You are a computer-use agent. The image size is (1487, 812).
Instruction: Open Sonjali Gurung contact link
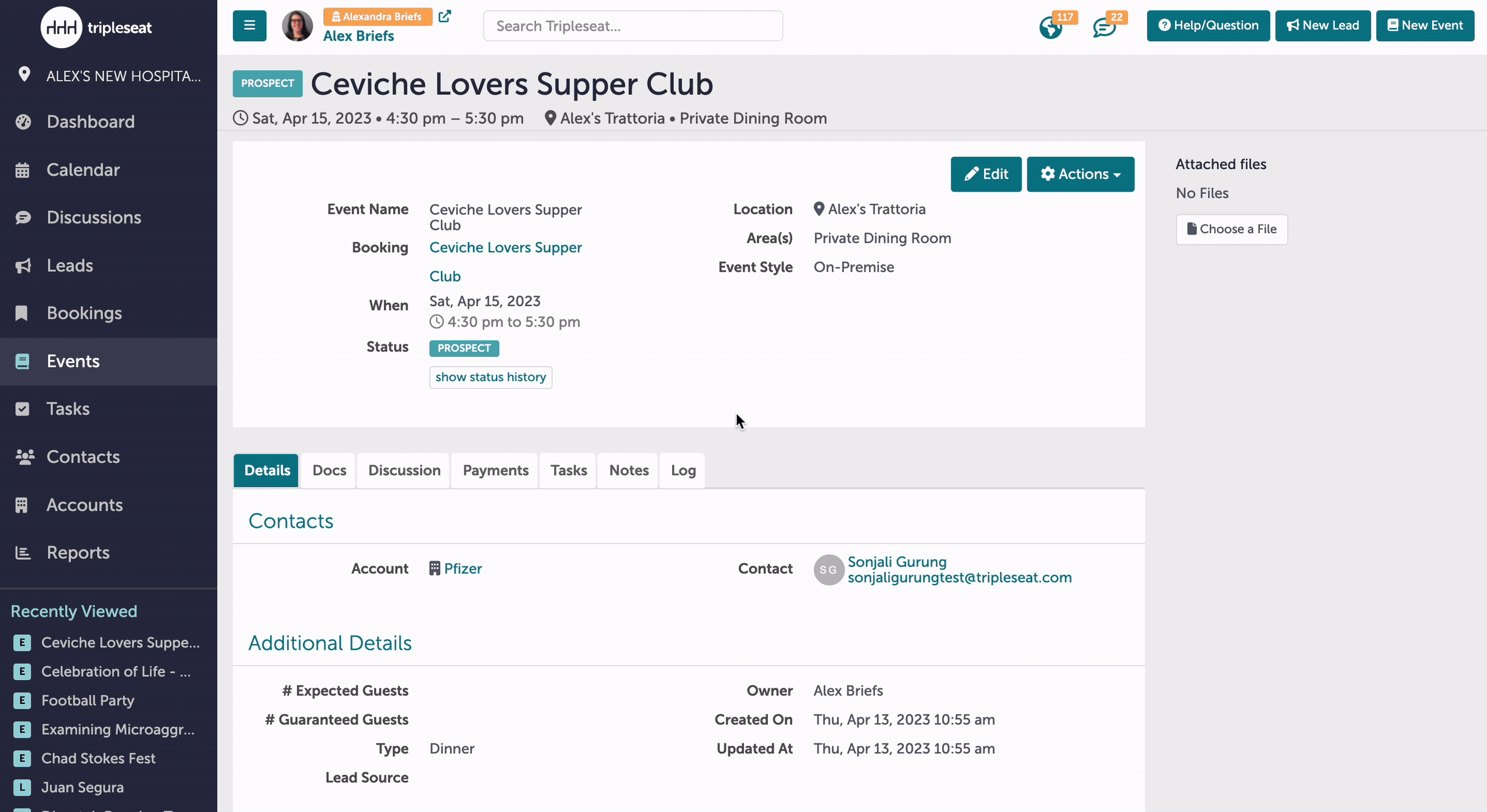[x=897, y=562]
